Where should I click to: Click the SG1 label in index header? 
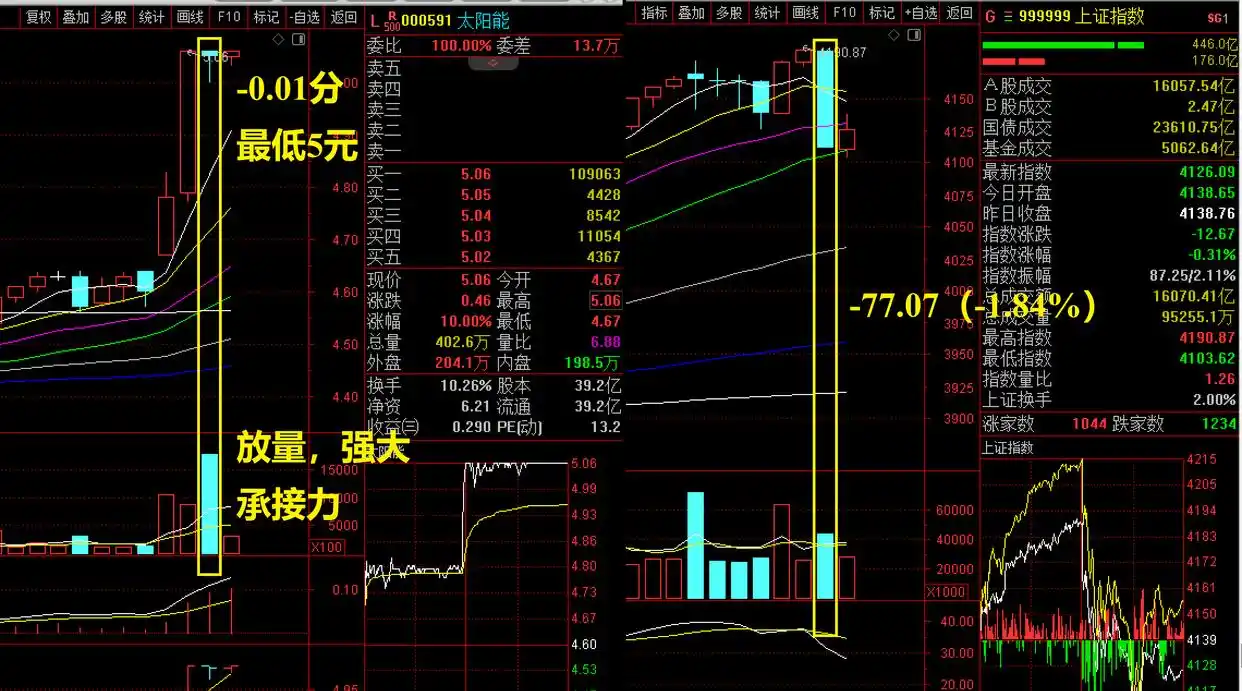(1219, 18)
